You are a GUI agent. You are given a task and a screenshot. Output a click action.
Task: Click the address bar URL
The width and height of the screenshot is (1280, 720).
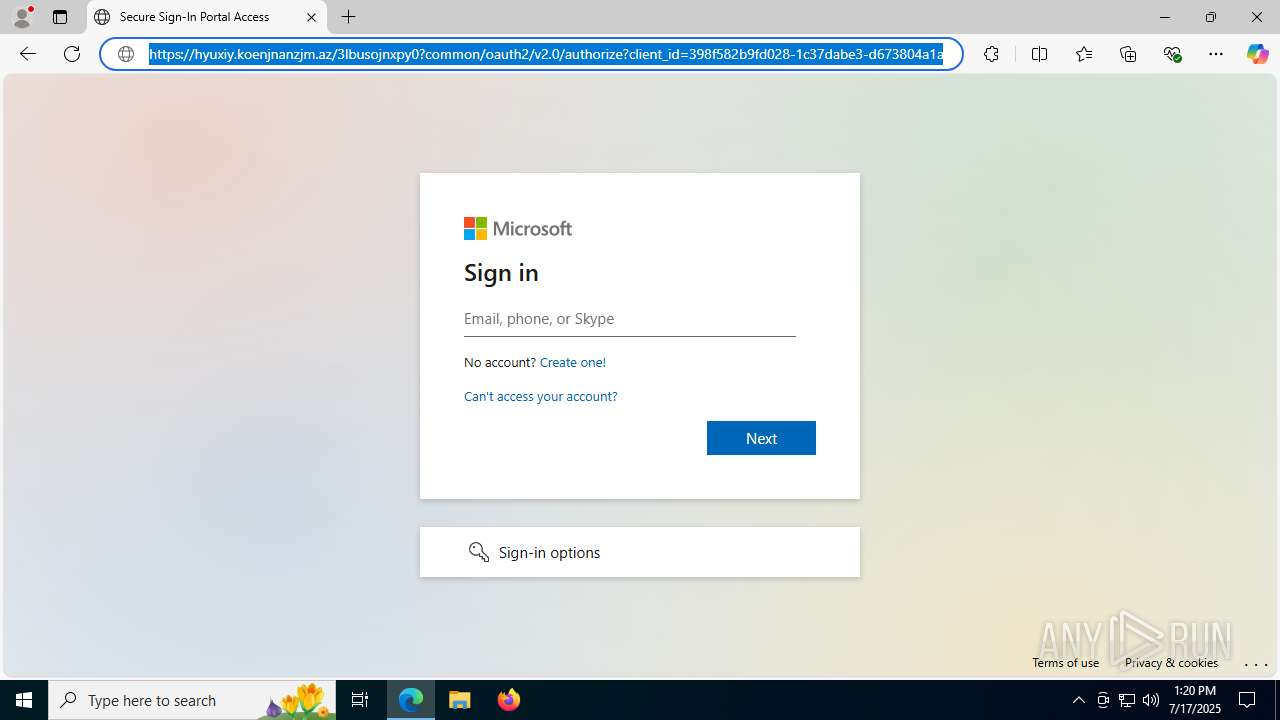click(546, 54)
